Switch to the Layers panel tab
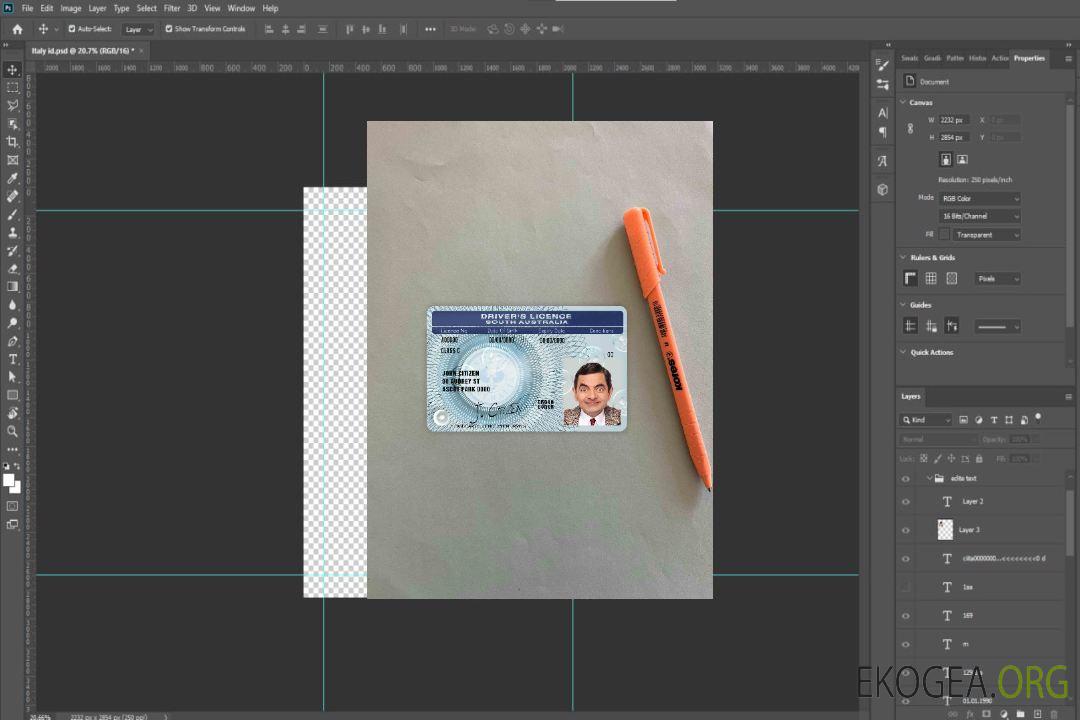 click(x=910, y=396)
